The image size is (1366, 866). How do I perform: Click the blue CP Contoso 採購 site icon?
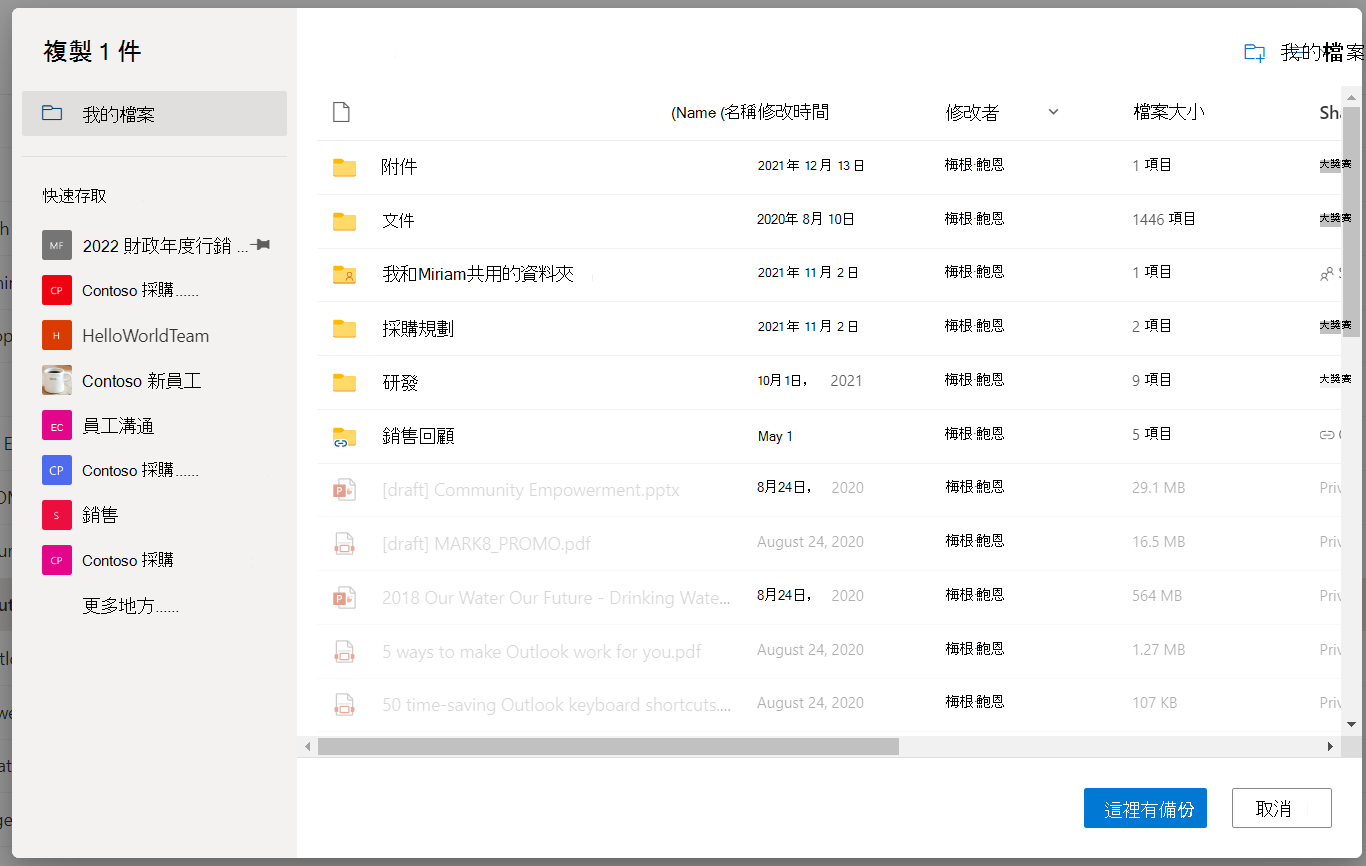tap(57, 470)
